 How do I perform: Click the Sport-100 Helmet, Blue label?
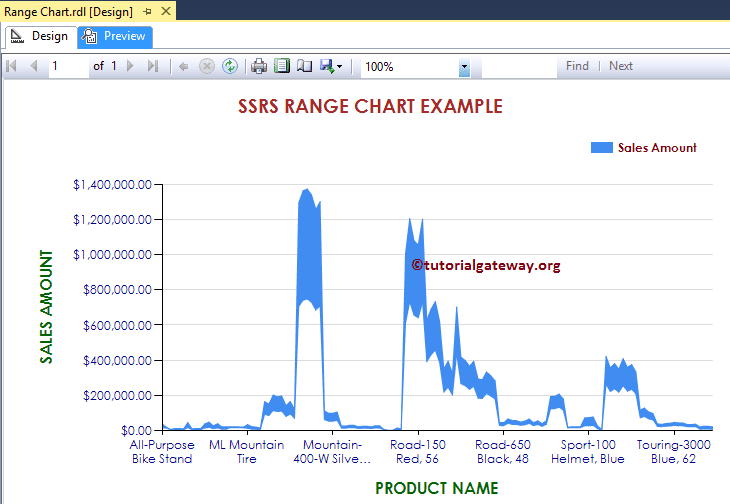588,452
